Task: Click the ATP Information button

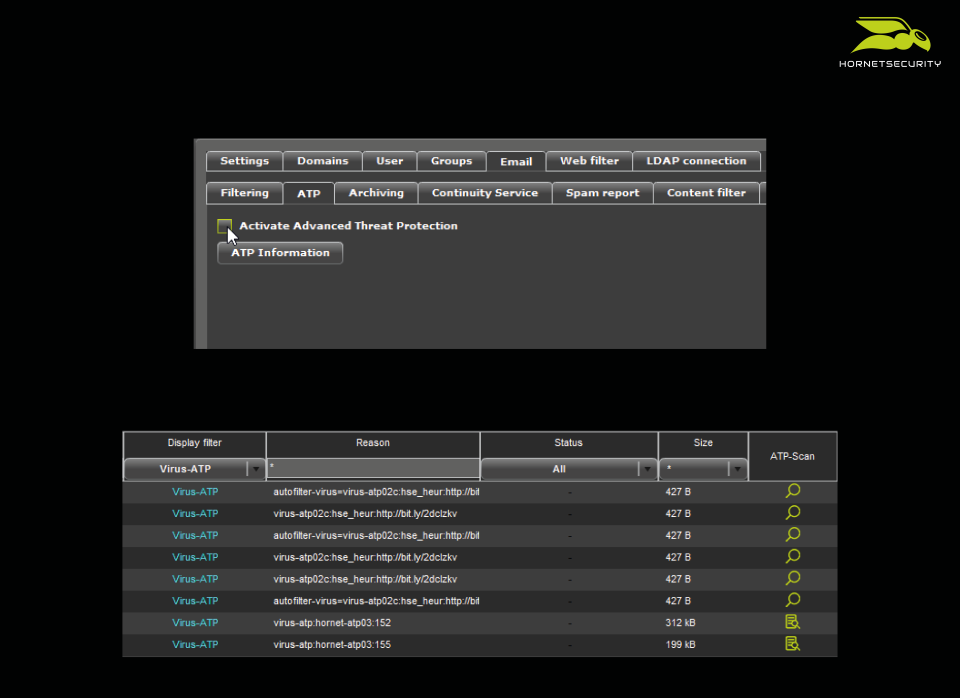Action: (x=279, y=253)
